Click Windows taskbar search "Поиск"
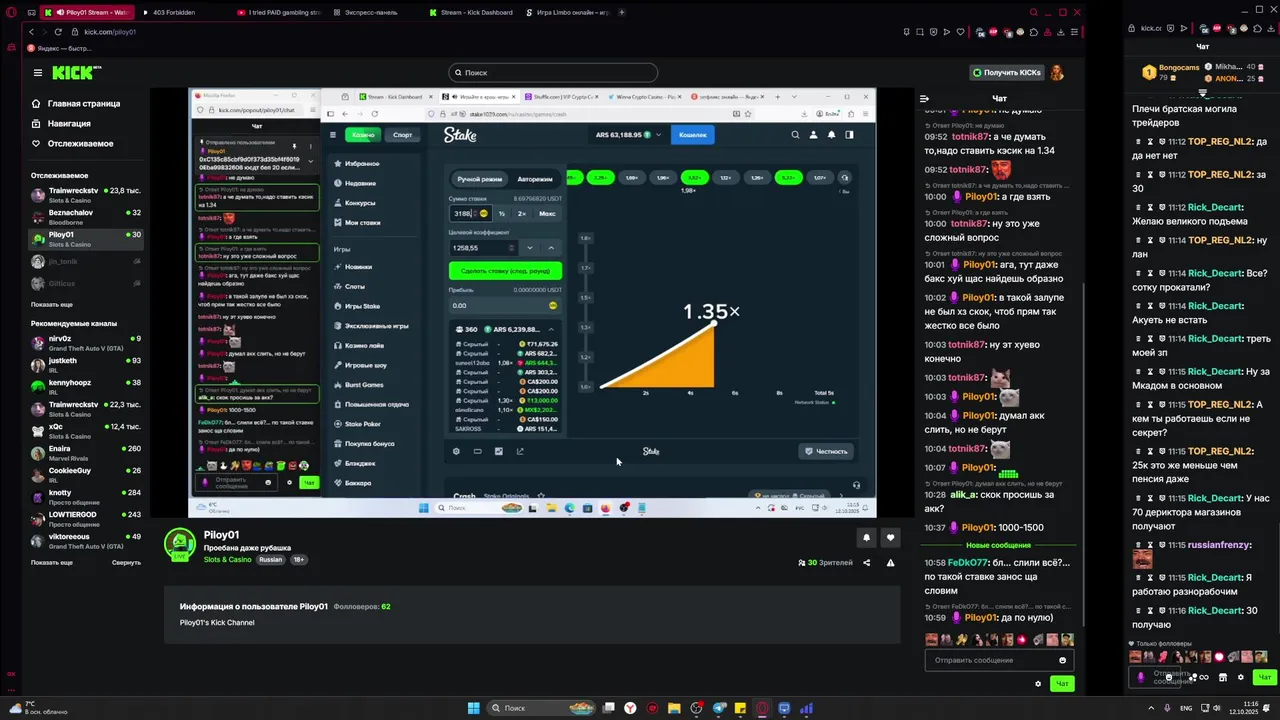 (x=540, y=708)
